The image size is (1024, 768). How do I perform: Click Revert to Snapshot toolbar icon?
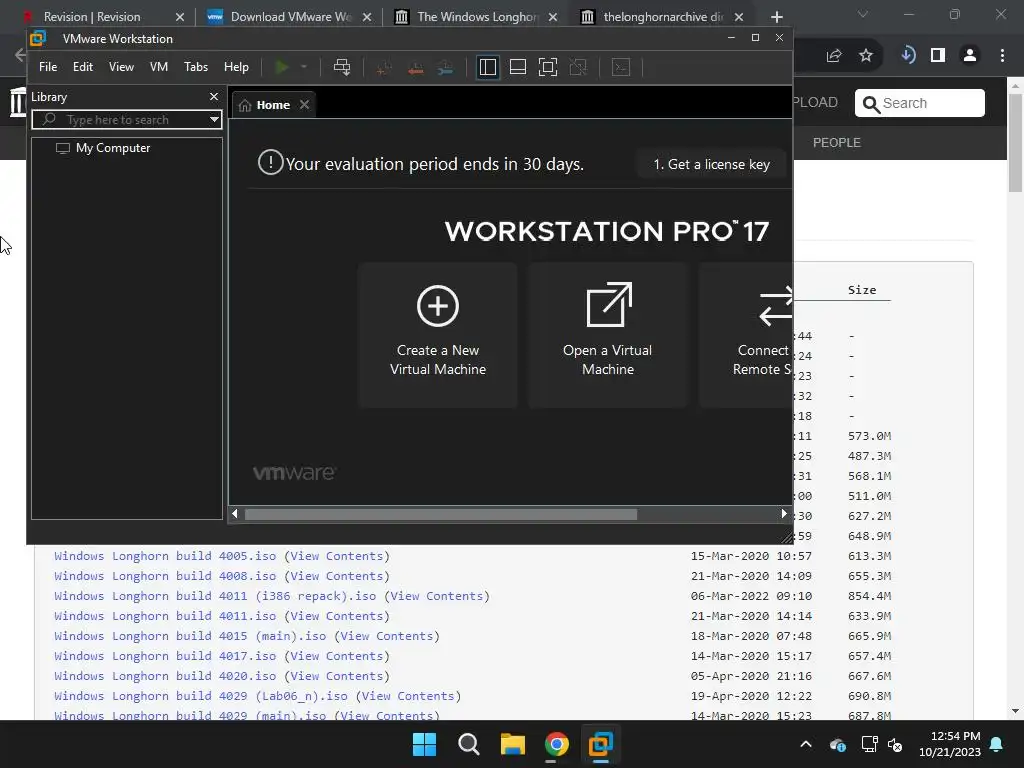coord(415,67)
